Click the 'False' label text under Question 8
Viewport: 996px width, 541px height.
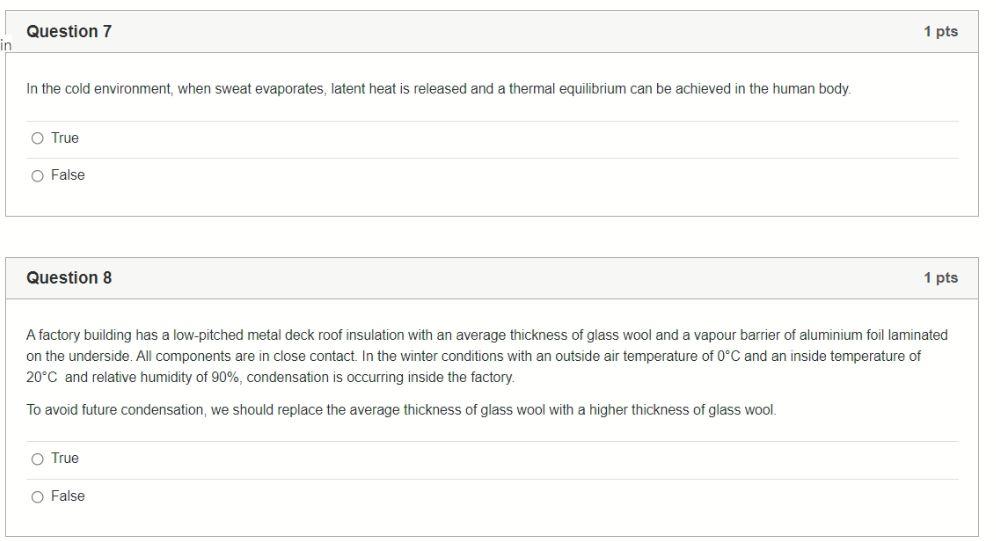(67, 497)
